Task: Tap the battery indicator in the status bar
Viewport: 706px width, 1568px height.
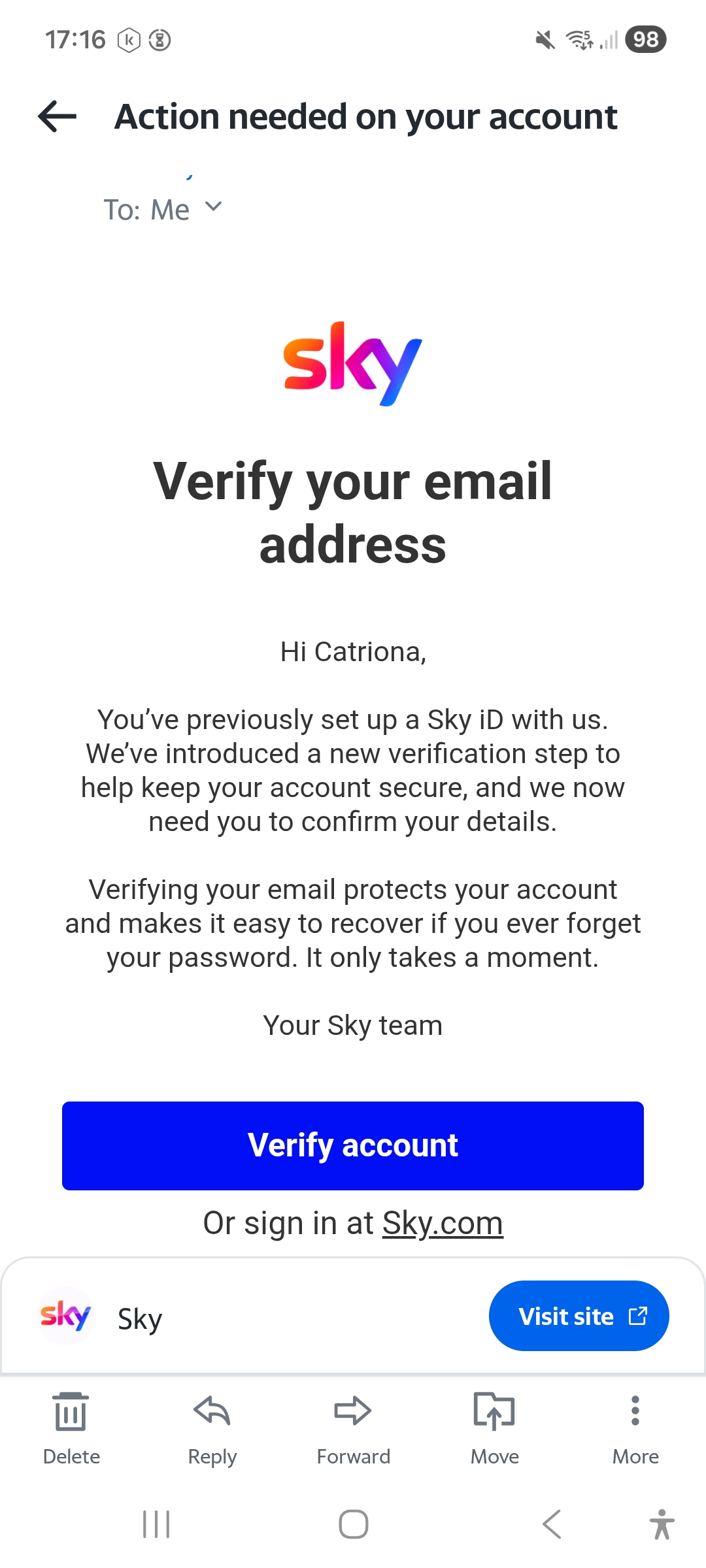Action: coord(645,39)
